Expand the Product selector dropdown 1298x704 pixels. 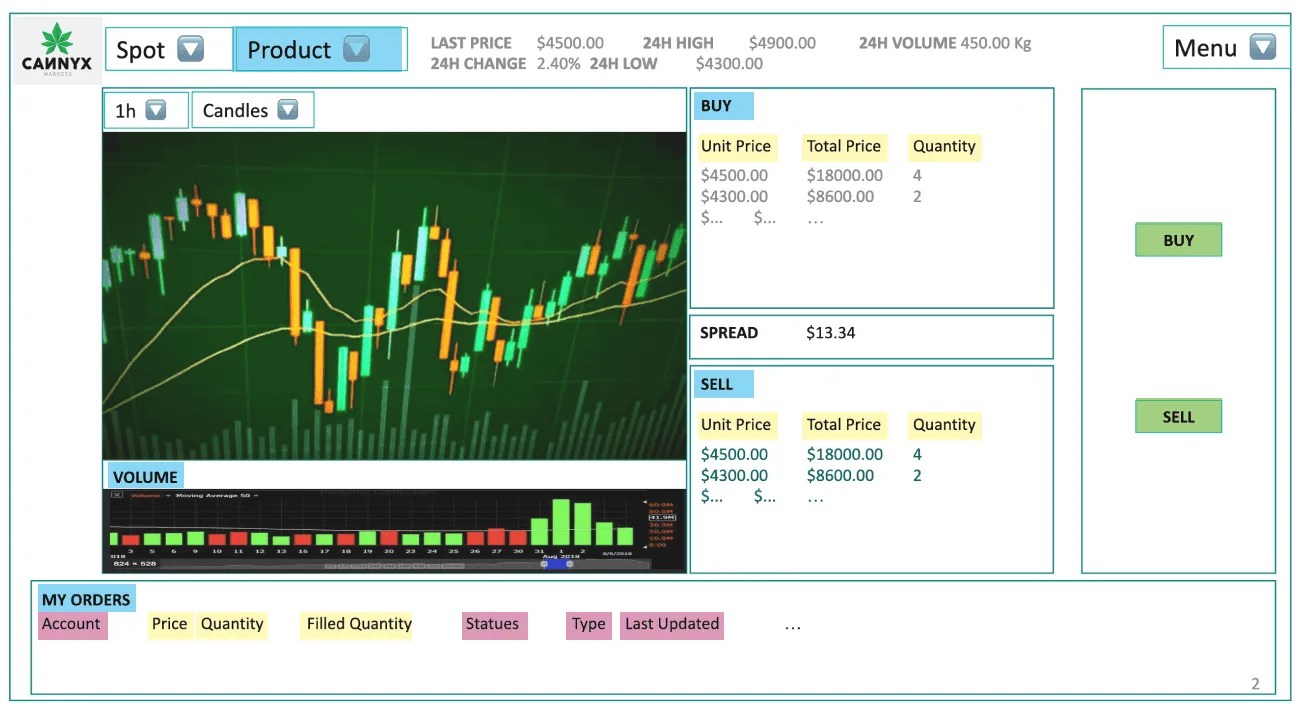pyautogui.click(x=320, y=49)
